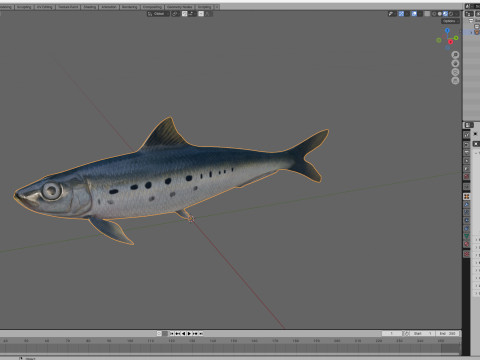The width and height of the screenshot is (480, 360).
Task: Open the viewport shading options dropdown
Action: 456,14
